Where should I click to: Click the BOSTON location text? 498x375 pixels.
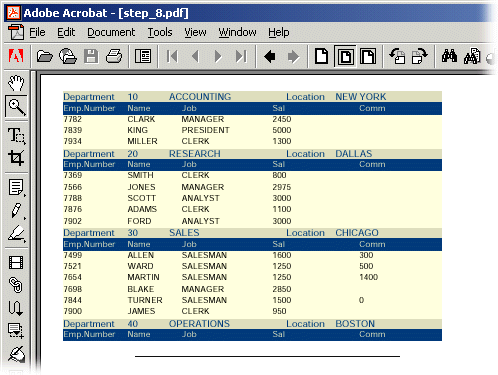(x=355, y=324)
